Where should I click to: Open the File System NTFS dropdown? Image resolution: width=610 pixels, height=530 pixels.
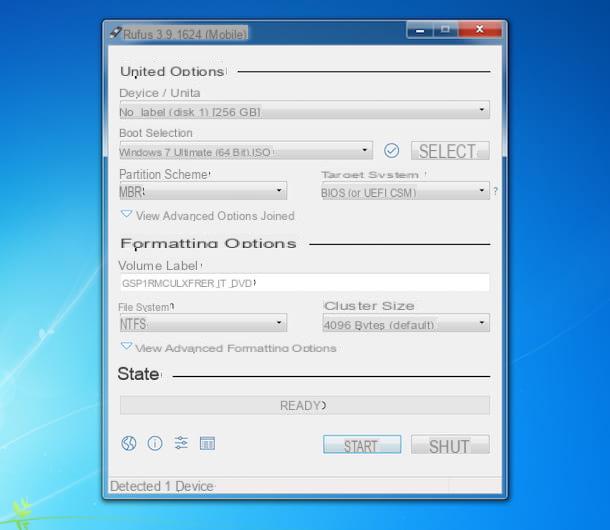pos(203,323)
